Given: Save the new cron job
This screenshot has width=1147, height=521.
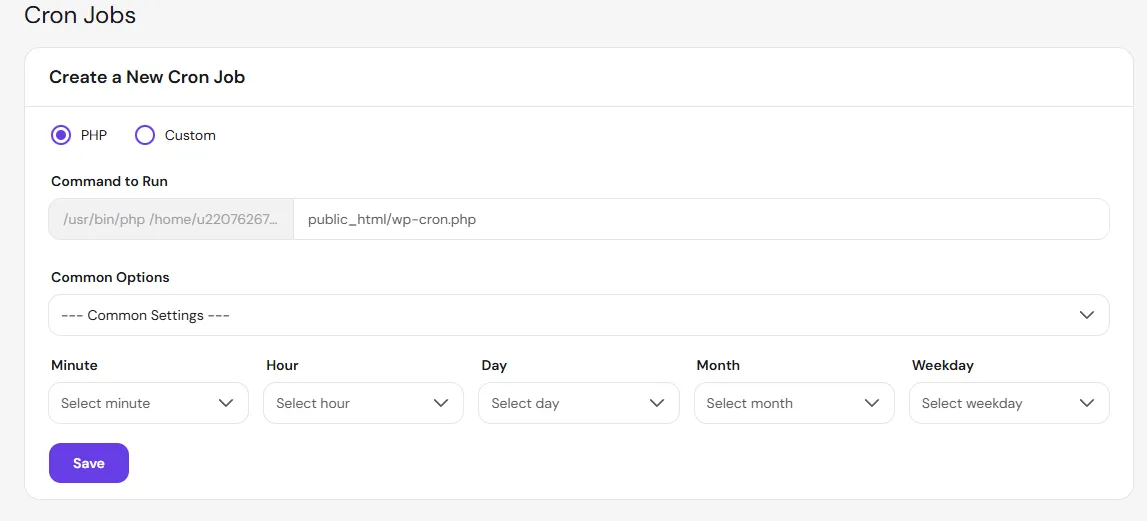Looking at the screenshot, I should (x=89, y=463).
